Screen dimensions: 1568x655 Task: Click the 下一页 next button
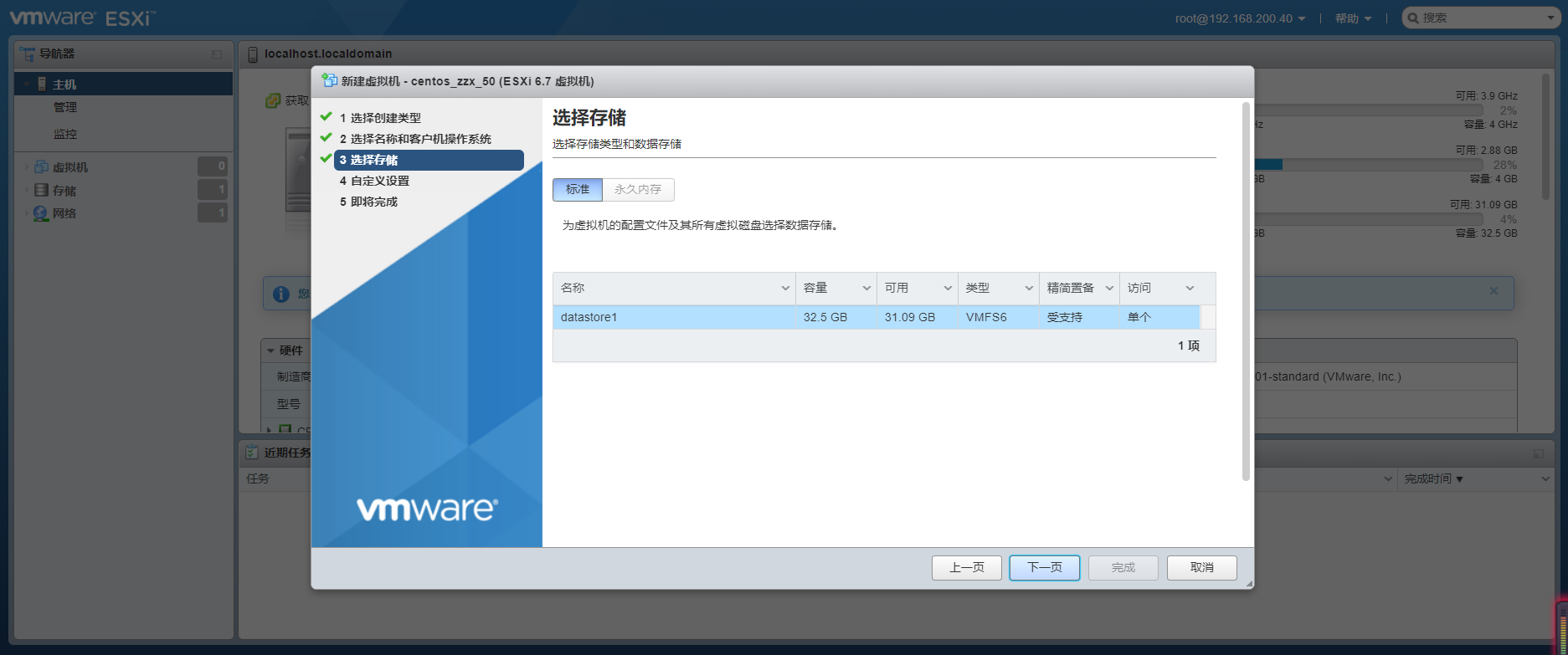(x=1045, y=568)
